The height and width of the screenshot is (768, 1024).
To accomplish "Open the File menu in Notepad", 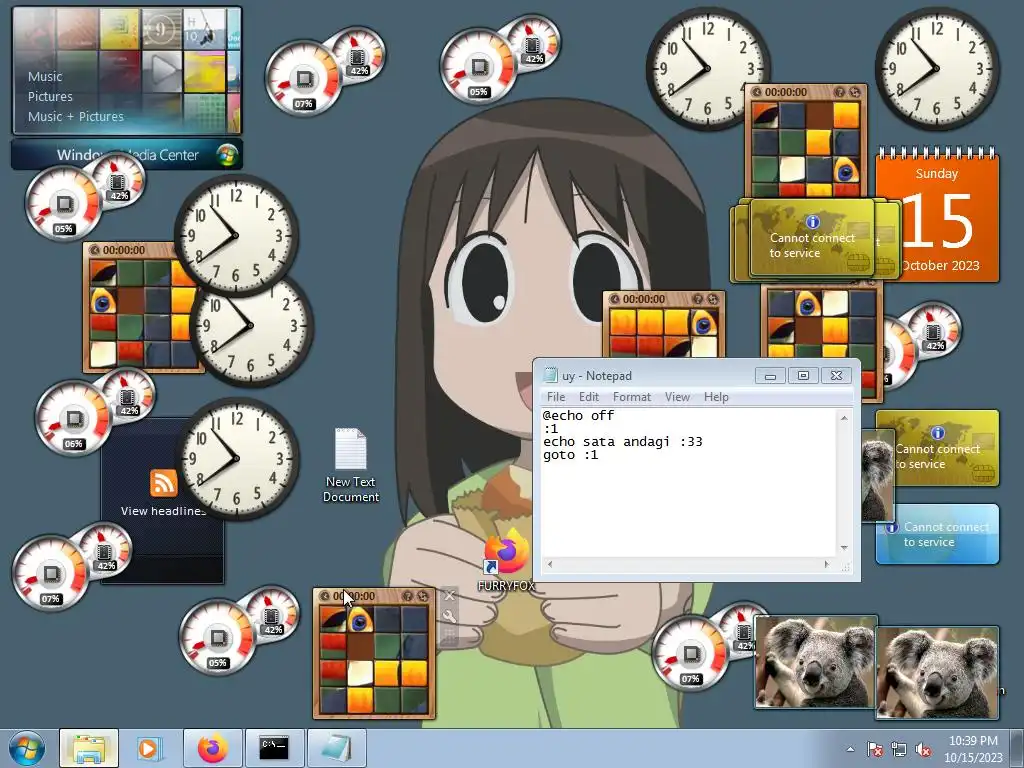I will (556, 397).
